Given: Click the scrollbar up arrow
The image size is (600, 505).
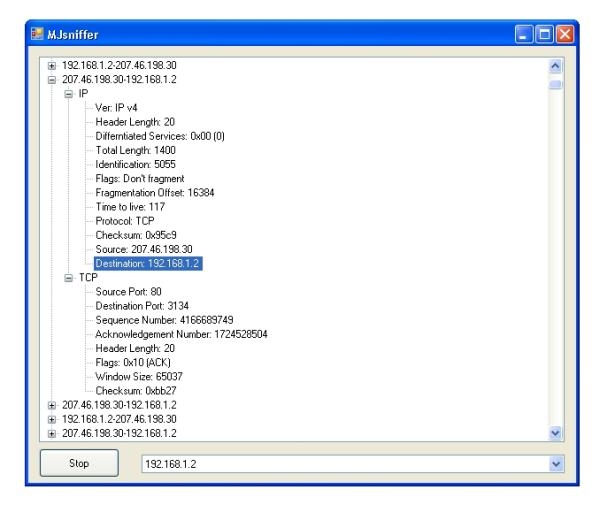Looking at the screenshot, I should click(x=555, y=66).
